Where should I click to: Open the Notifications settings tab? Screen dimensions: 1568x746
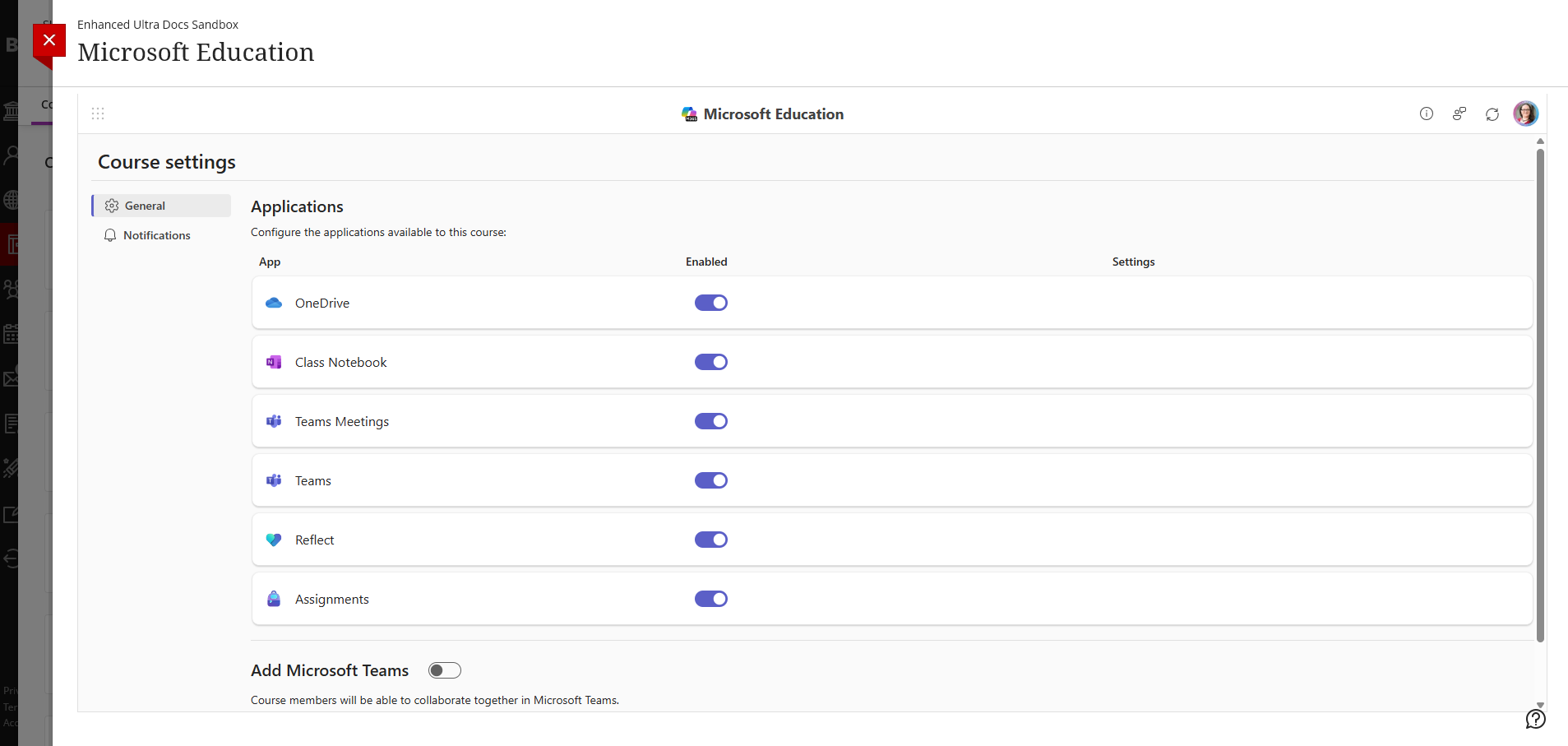(x=156, y=235)
